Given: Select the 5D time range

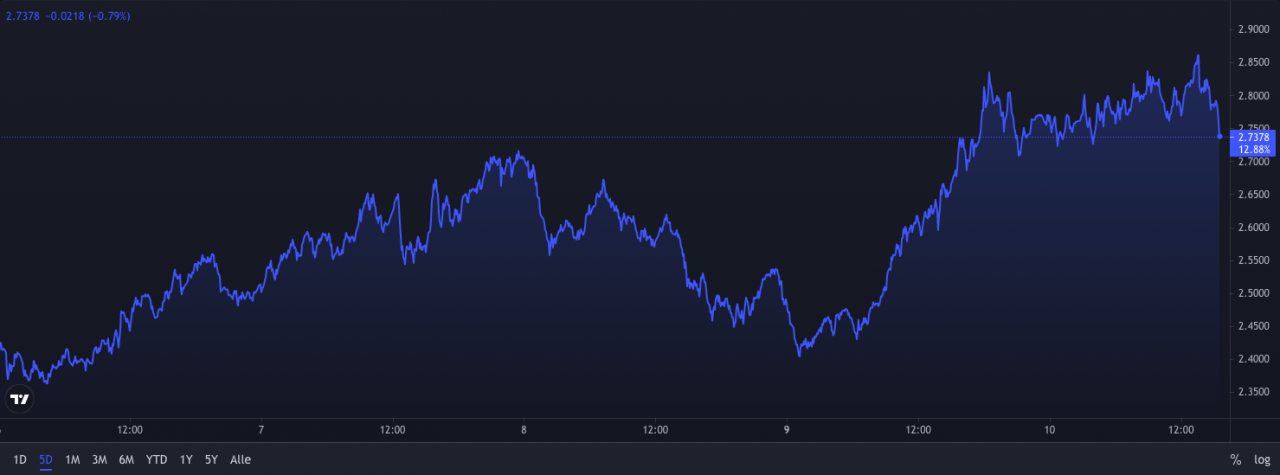Looking at the screenshot, I should pos(46,460).
